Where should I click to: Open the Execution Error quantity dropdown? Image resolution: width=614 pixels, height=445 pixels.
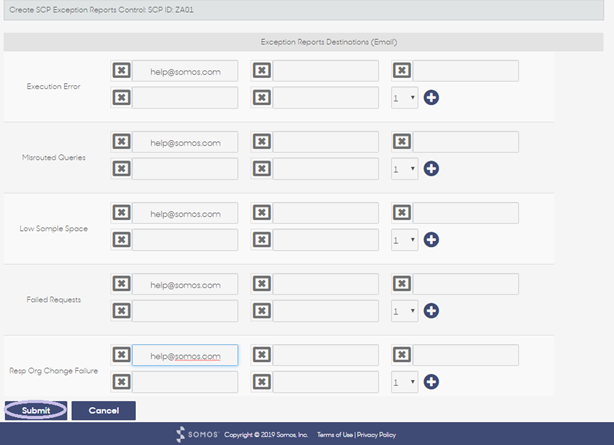(405, 98)
